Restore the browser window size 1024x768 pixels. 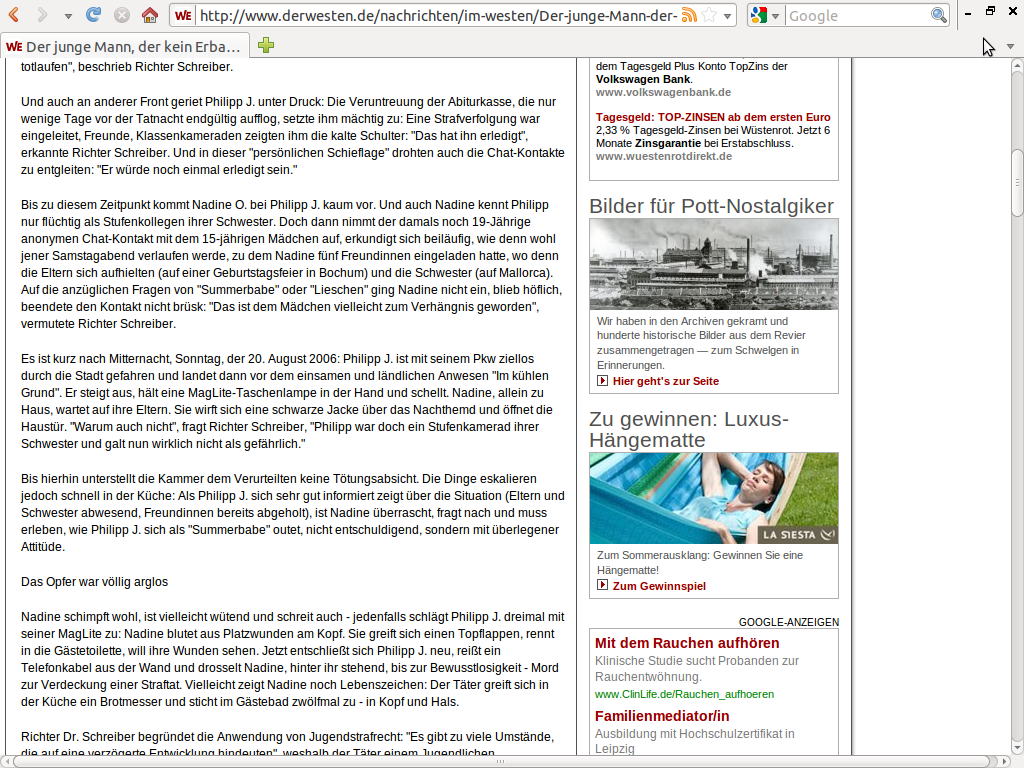[990, 11]
